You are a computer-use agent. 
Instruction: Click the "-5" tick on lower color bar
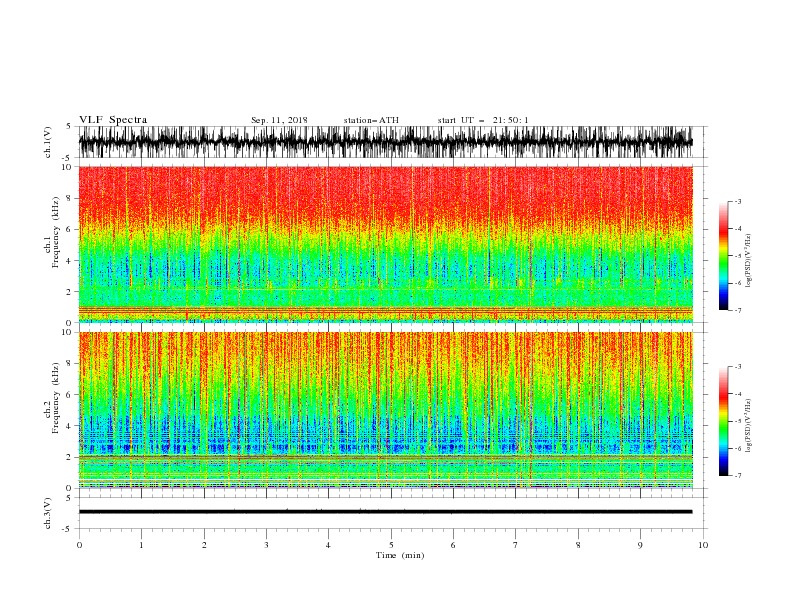coord(738,421)
